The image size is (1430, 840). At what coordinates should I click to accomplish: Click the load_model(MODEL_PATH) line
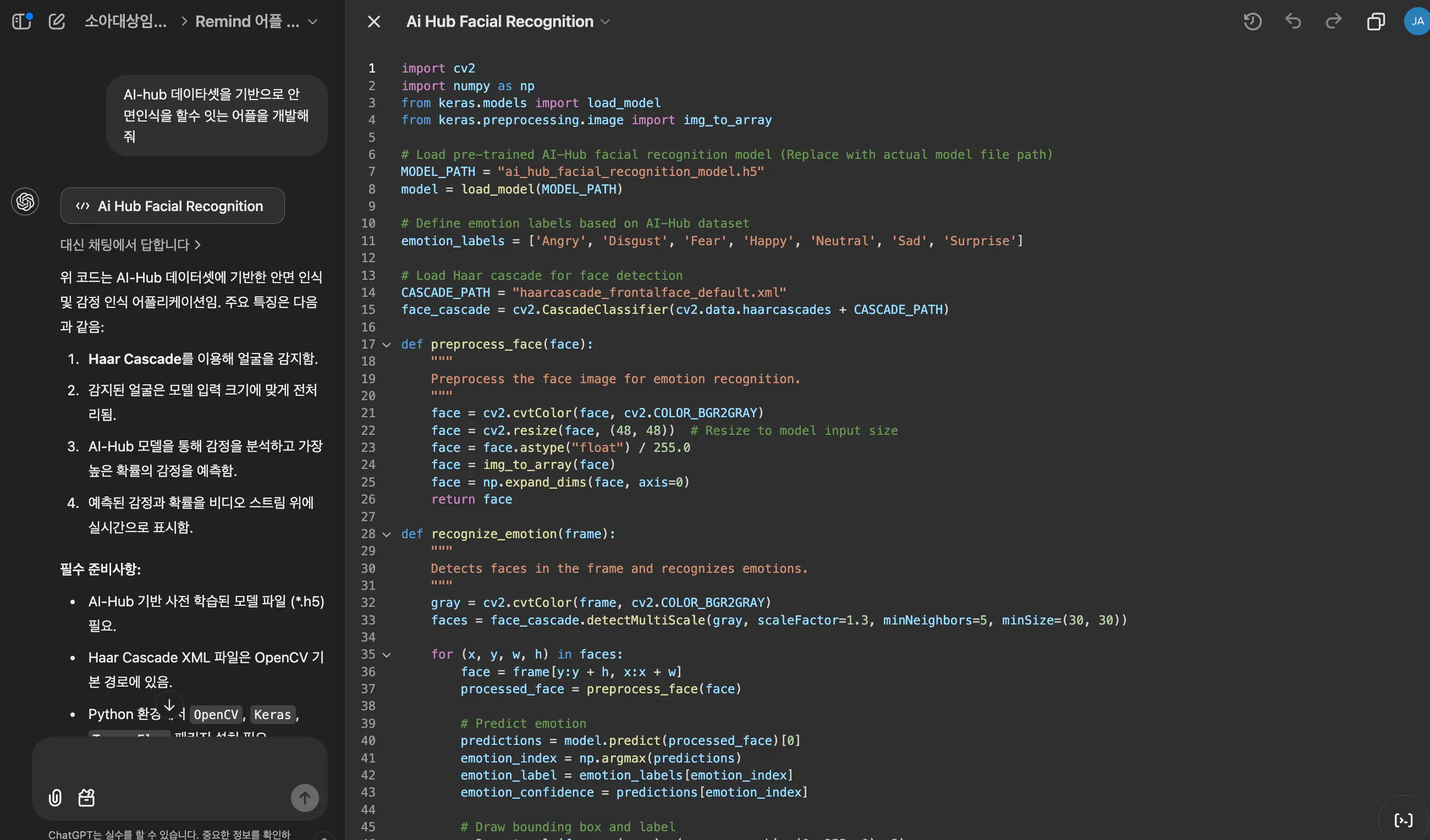(x=512, y=189)
